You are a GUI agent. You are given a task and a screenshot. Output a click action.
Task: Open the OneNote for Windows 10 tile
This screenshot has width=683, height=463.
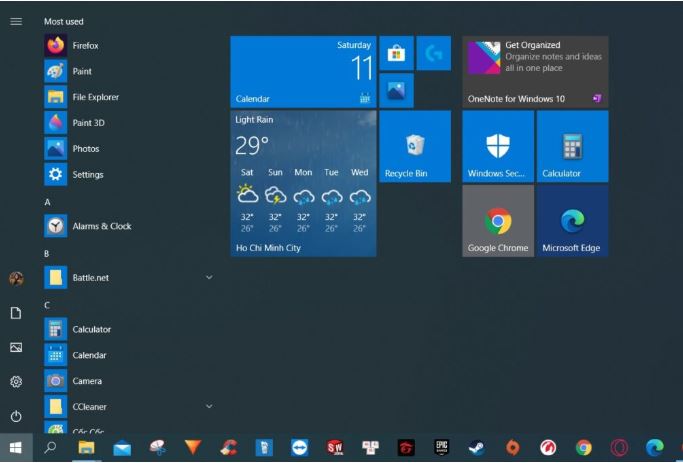point(535,72)
